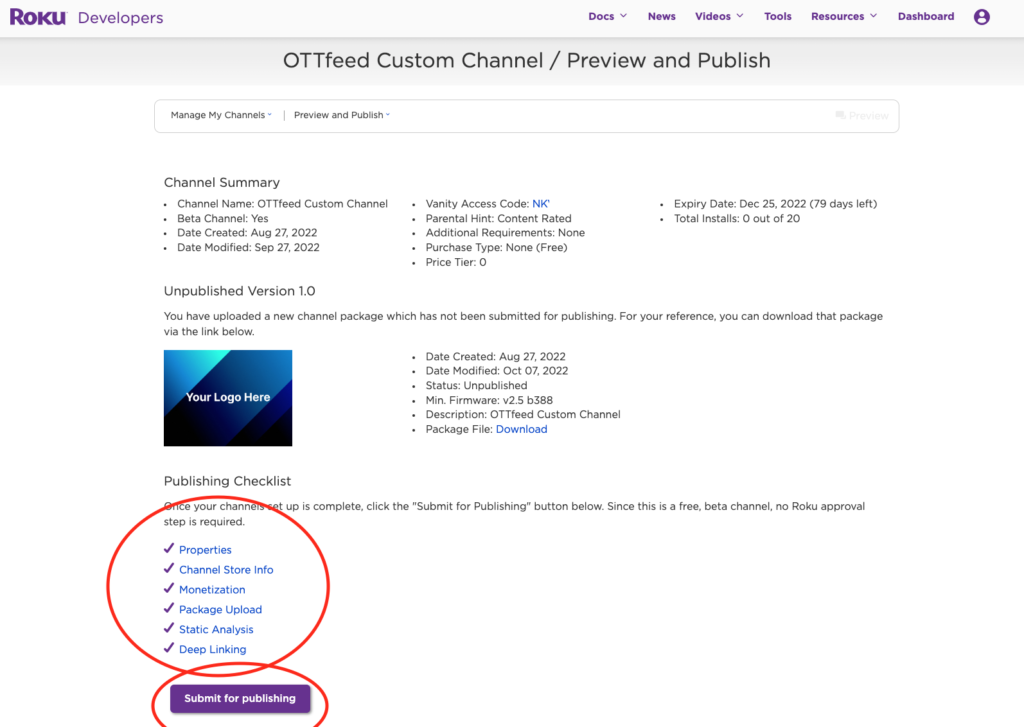This screenshot has height=727, width=1024.
Task: Click the Unpublished Version 1.0 heading
Action: (x=239, y=291)
